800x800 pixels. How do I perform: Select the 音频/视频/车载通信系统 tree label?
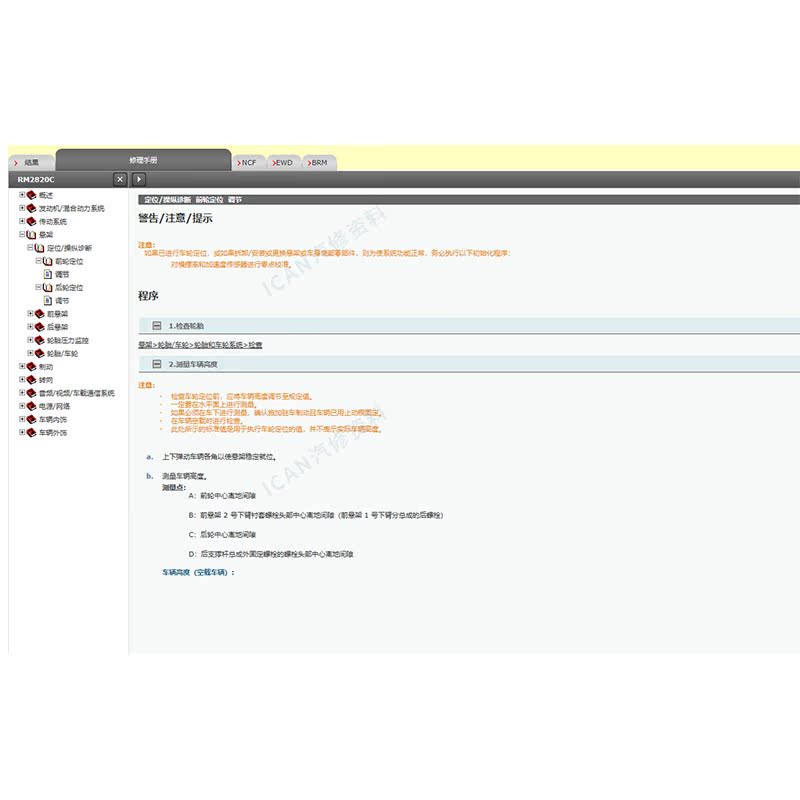(x=77, y=393)
